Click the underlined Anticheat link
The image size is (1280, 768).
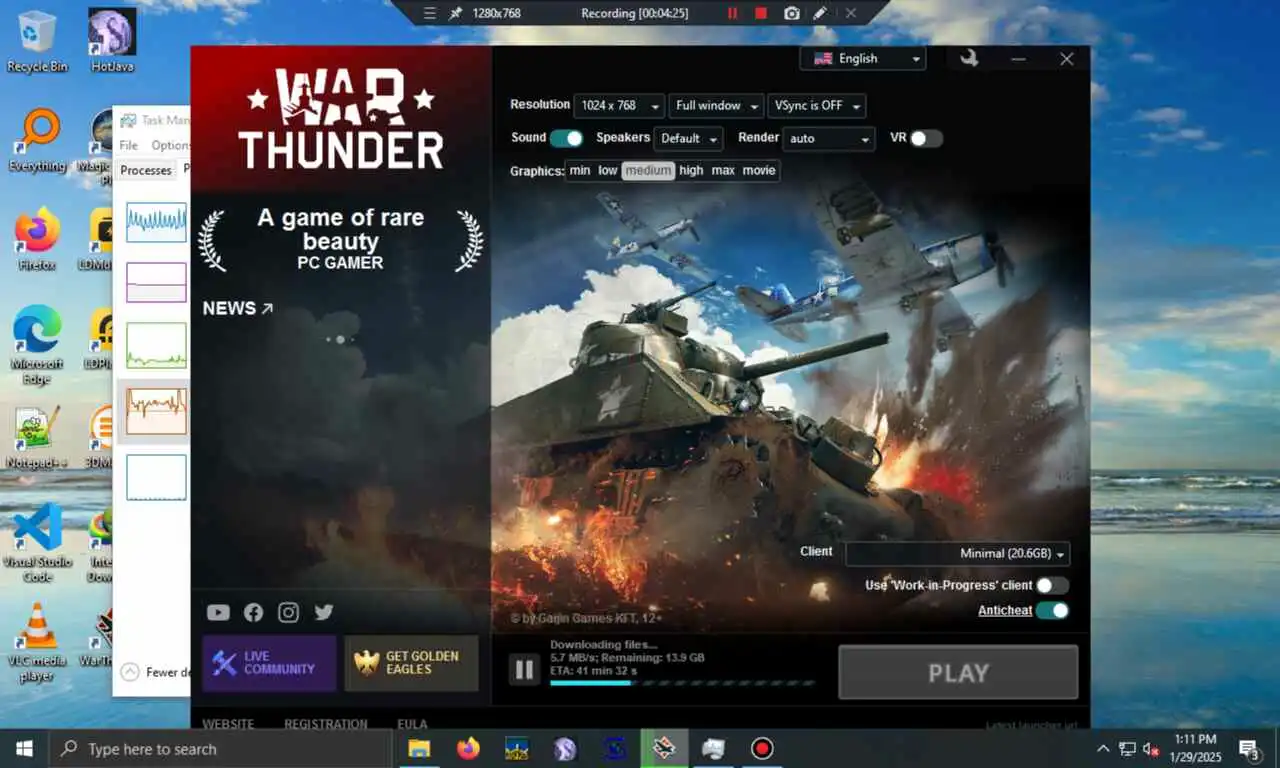1005,611
